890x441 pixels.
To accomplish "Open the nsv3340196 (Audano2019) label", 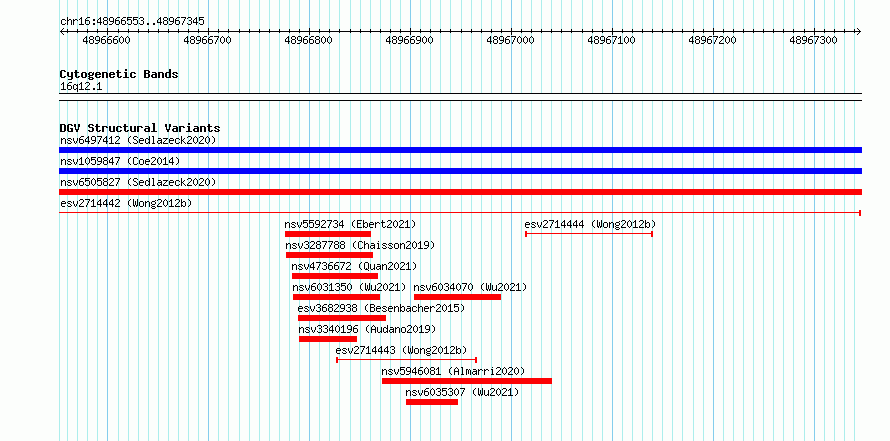I will pyautogui.click(x=367, y=329).
